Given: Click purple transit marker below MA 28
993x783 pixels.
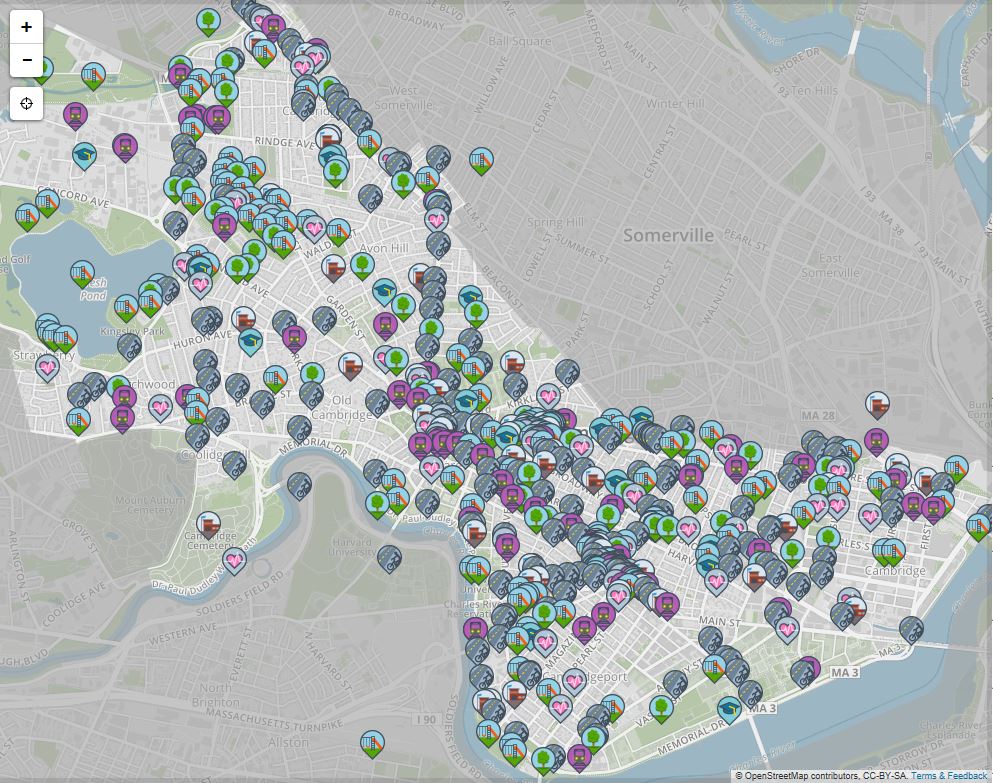Looking at the screenshot, I should 877,440.
